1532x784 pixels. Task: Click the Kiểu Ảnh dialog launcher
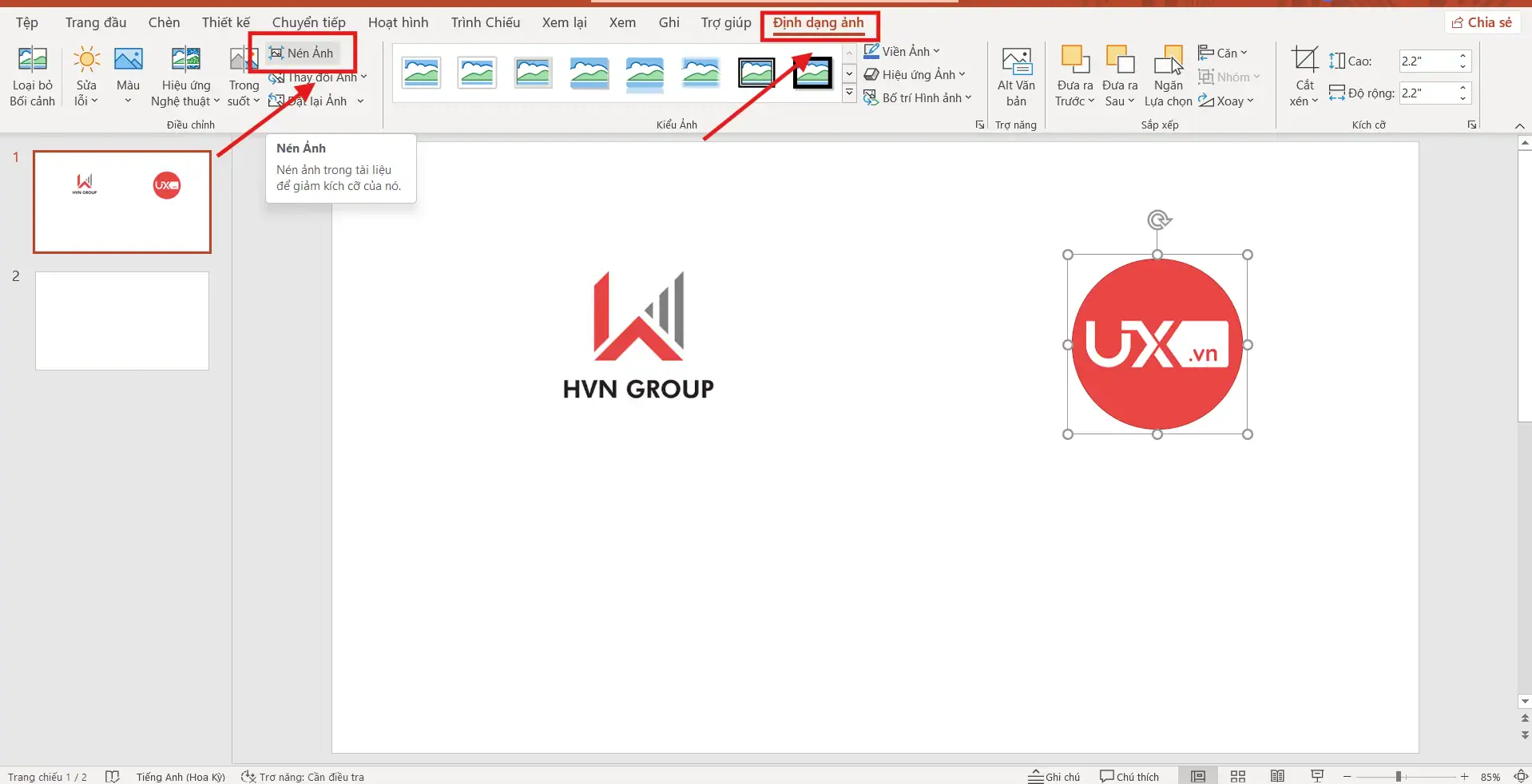click(x=979, y=125)
